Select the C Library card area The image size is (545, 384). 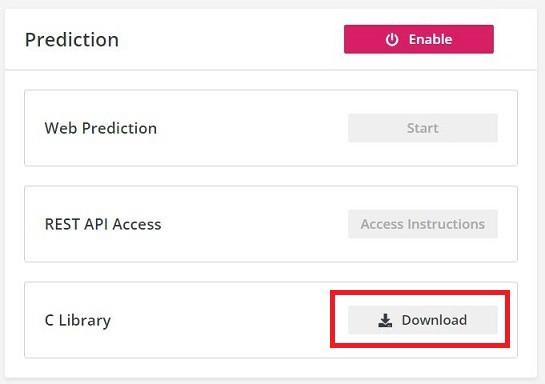pos(271,320)
